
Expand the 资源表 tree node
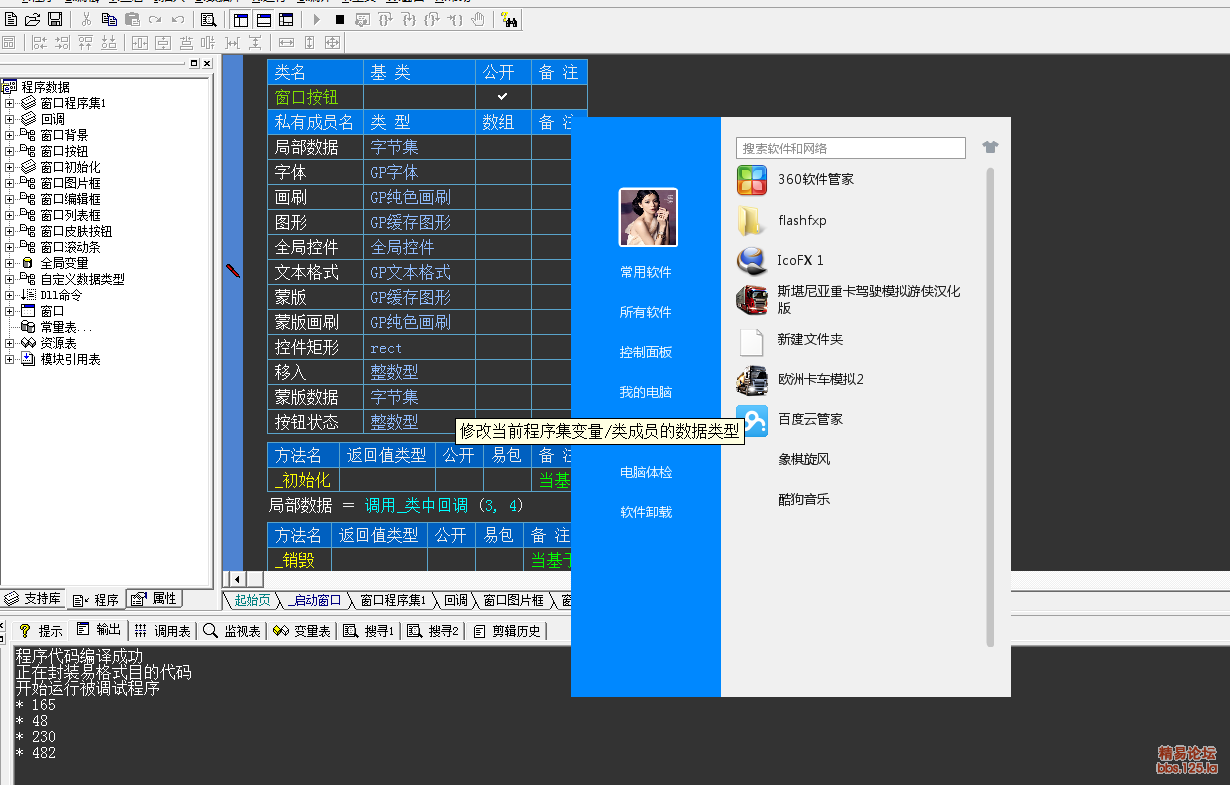tap(10, 343)
